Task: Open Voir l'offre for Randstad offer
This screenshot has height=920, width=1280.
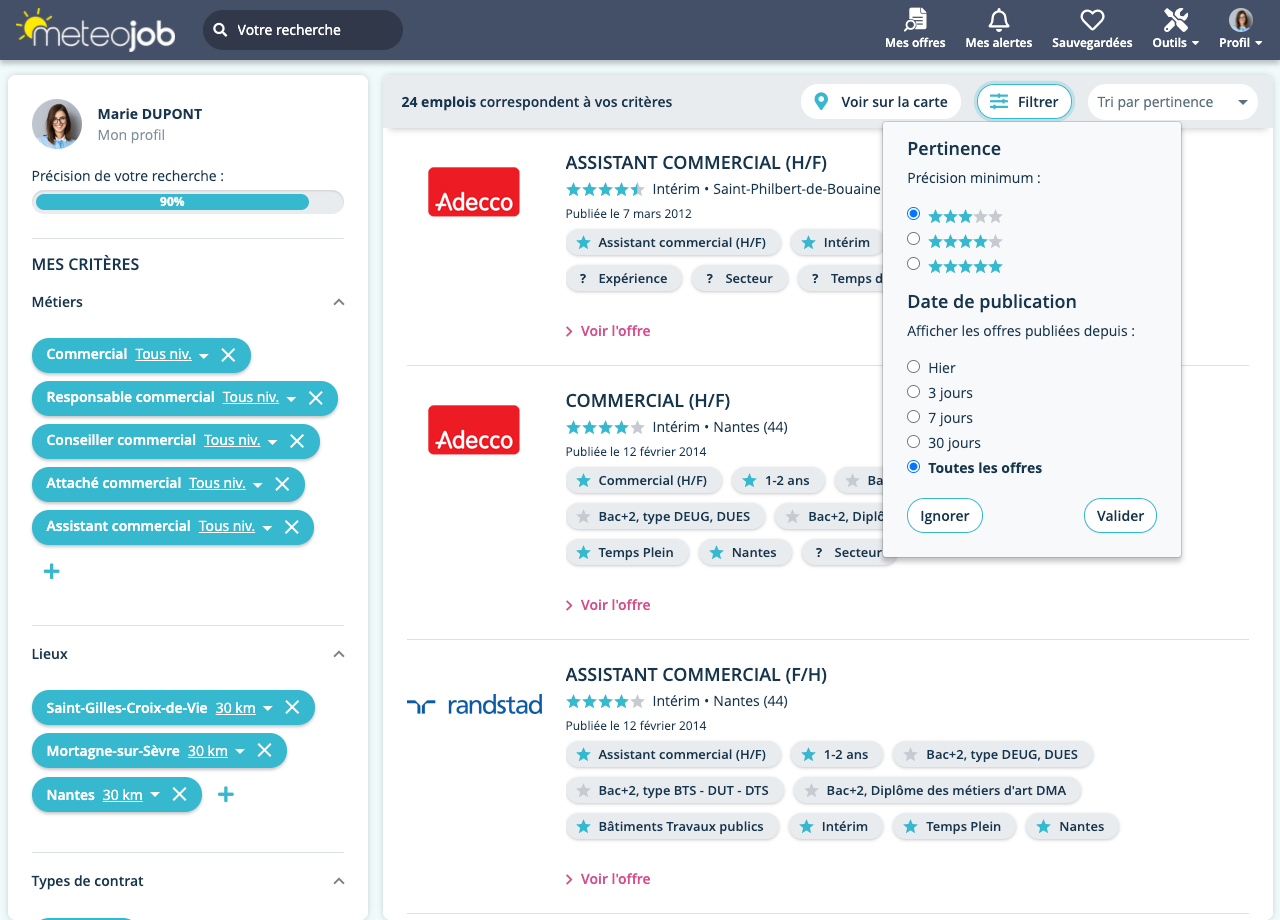Action: coord(608,879)
